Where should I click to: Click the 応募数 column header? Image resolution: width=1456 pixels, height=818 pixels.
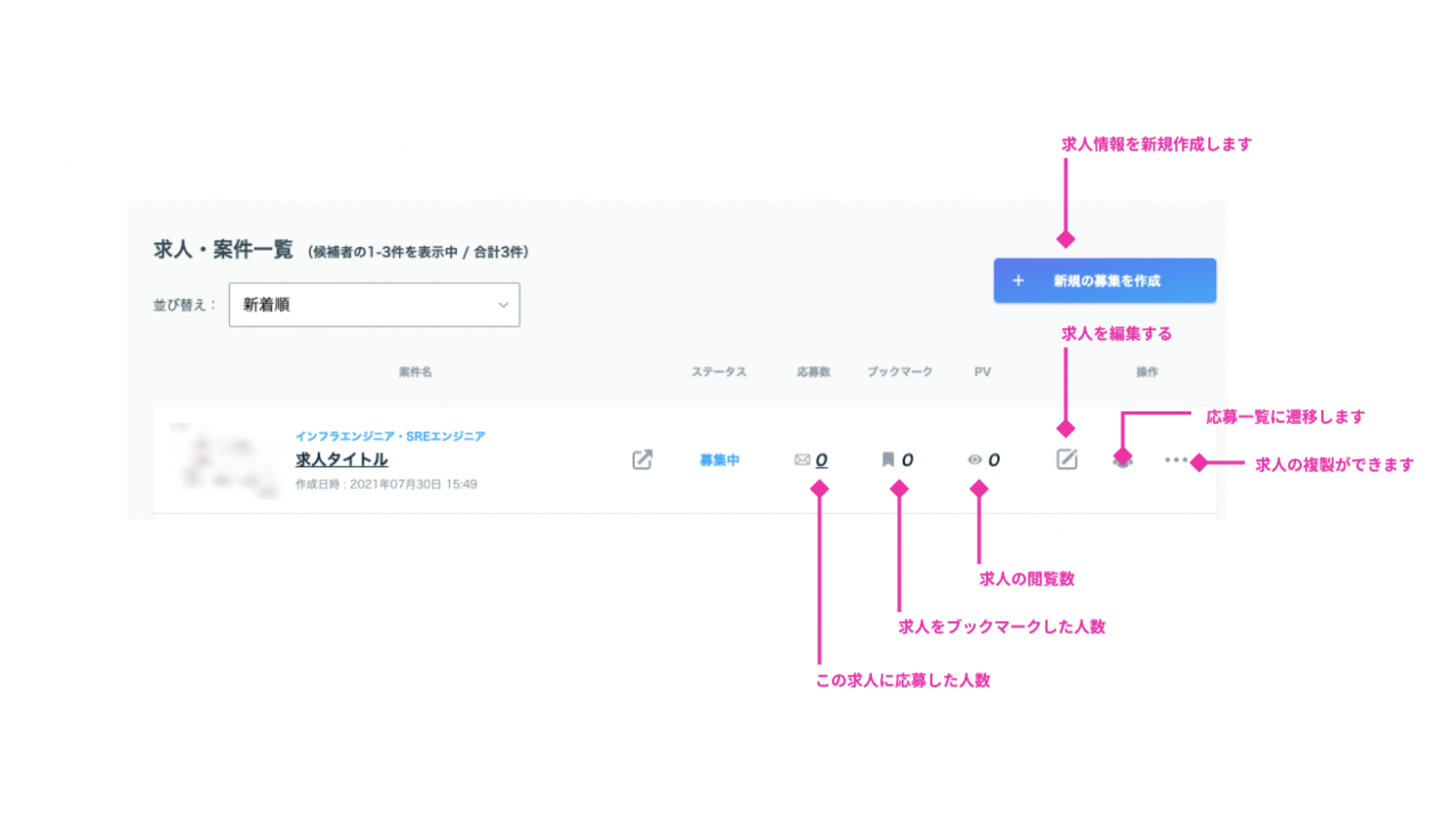tap(814, 372)
